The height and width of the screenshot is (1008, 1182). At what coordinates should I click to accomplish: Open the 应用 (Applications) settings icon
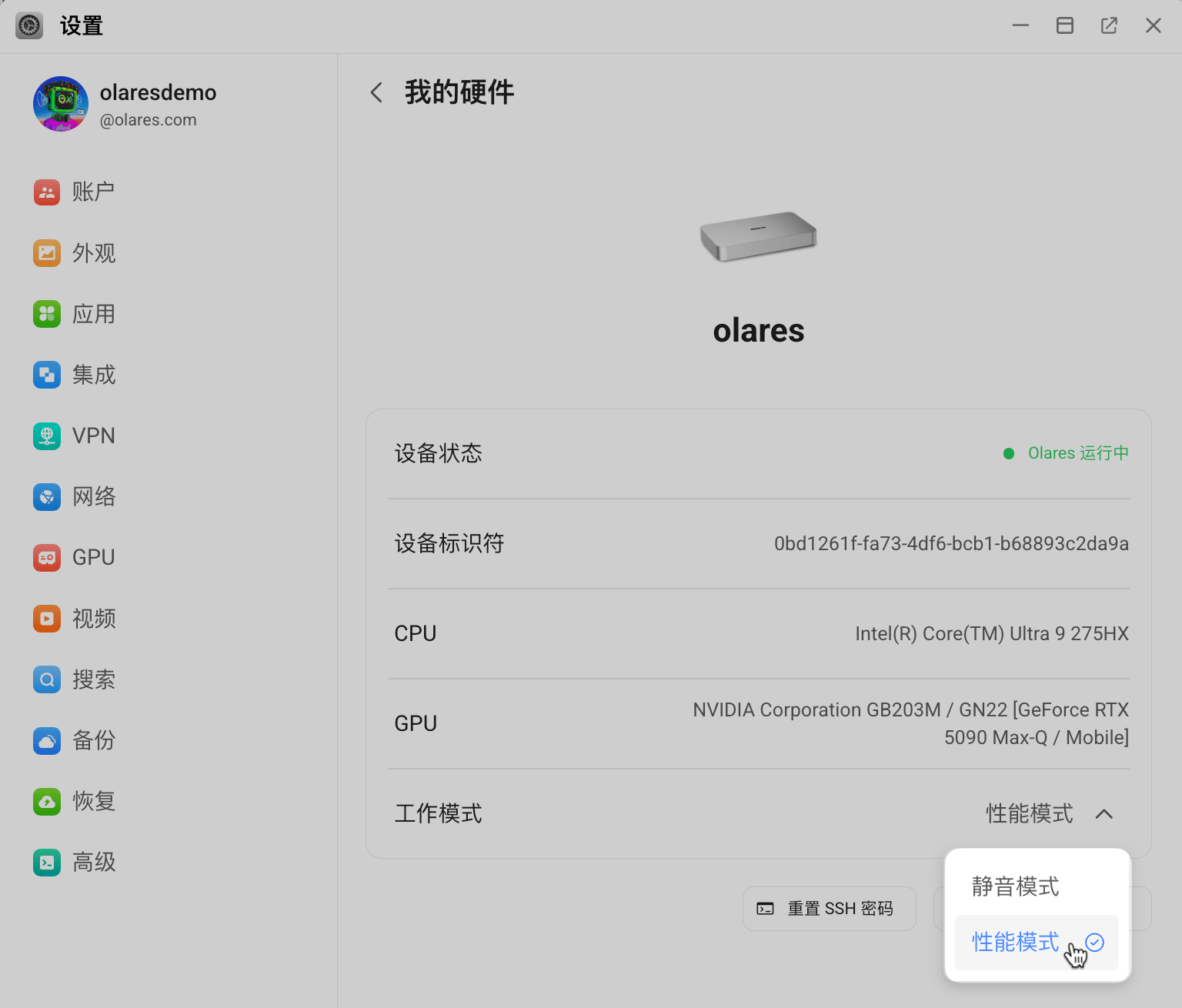point(47,314)
